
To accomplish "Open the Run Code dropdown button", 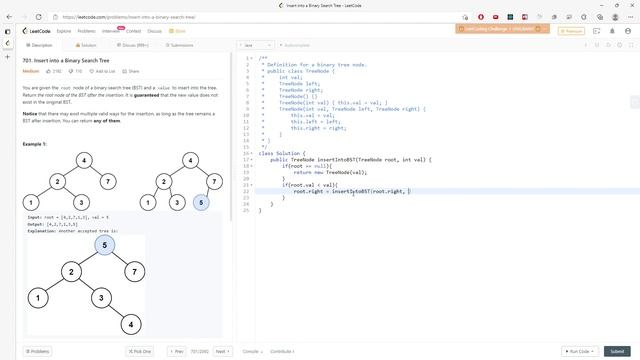I will click(580, 351).
